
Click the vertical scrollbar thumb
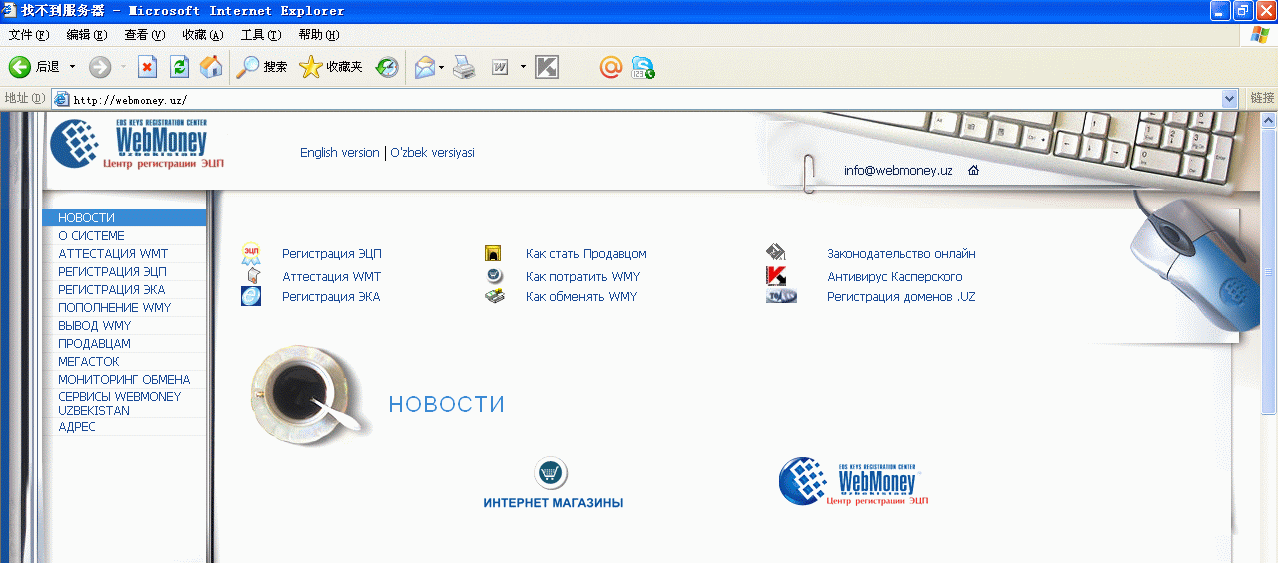(x=1269, y=270)
